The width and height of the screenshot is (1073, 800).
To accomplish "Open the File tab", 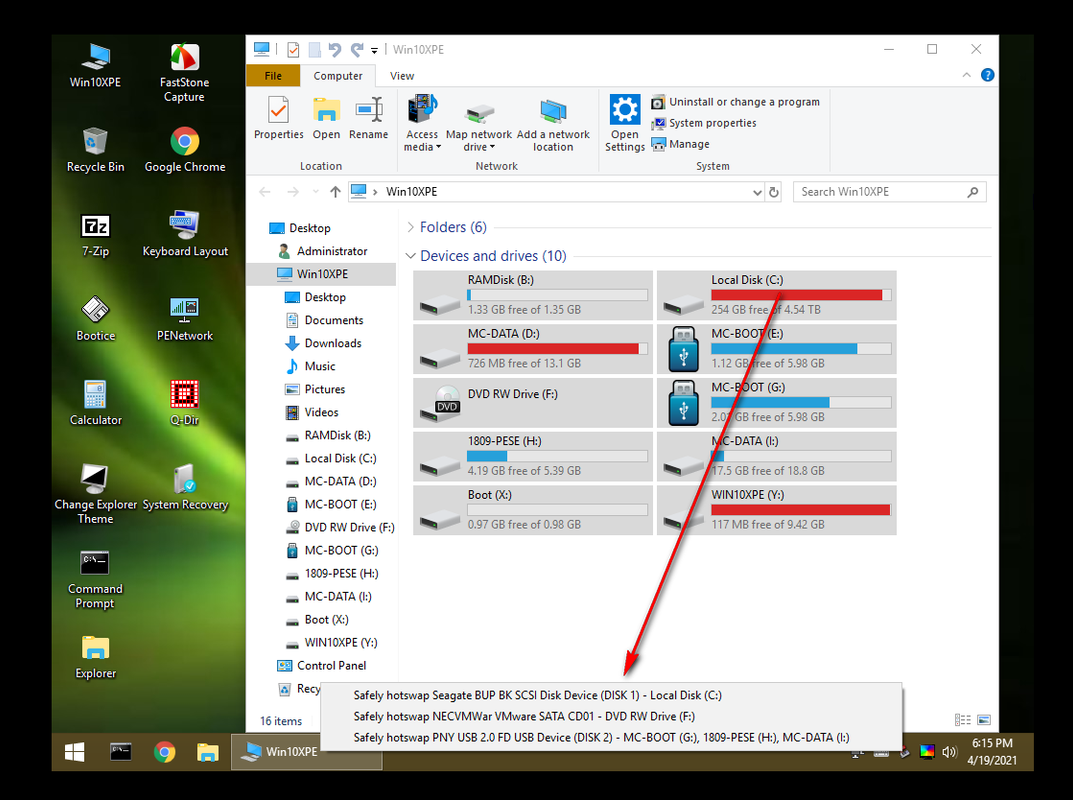I will pyautogui.click(x=273, y=76).
